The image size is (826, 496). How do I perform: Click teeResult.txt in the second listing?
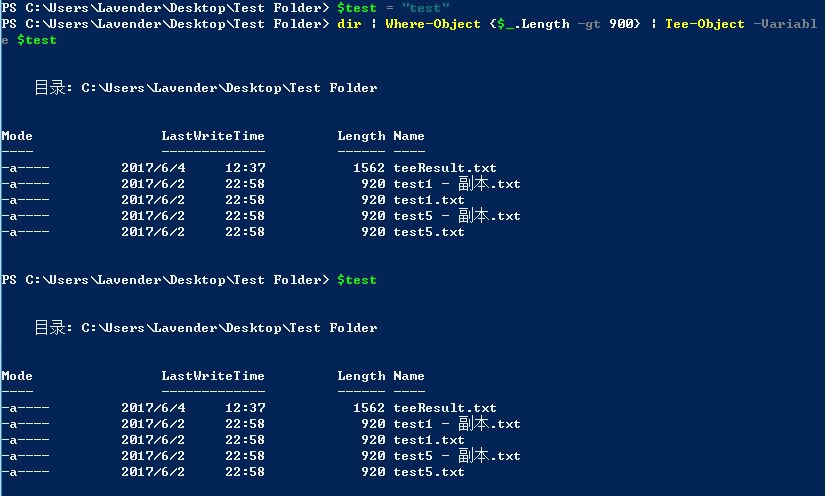click(445, 408)
